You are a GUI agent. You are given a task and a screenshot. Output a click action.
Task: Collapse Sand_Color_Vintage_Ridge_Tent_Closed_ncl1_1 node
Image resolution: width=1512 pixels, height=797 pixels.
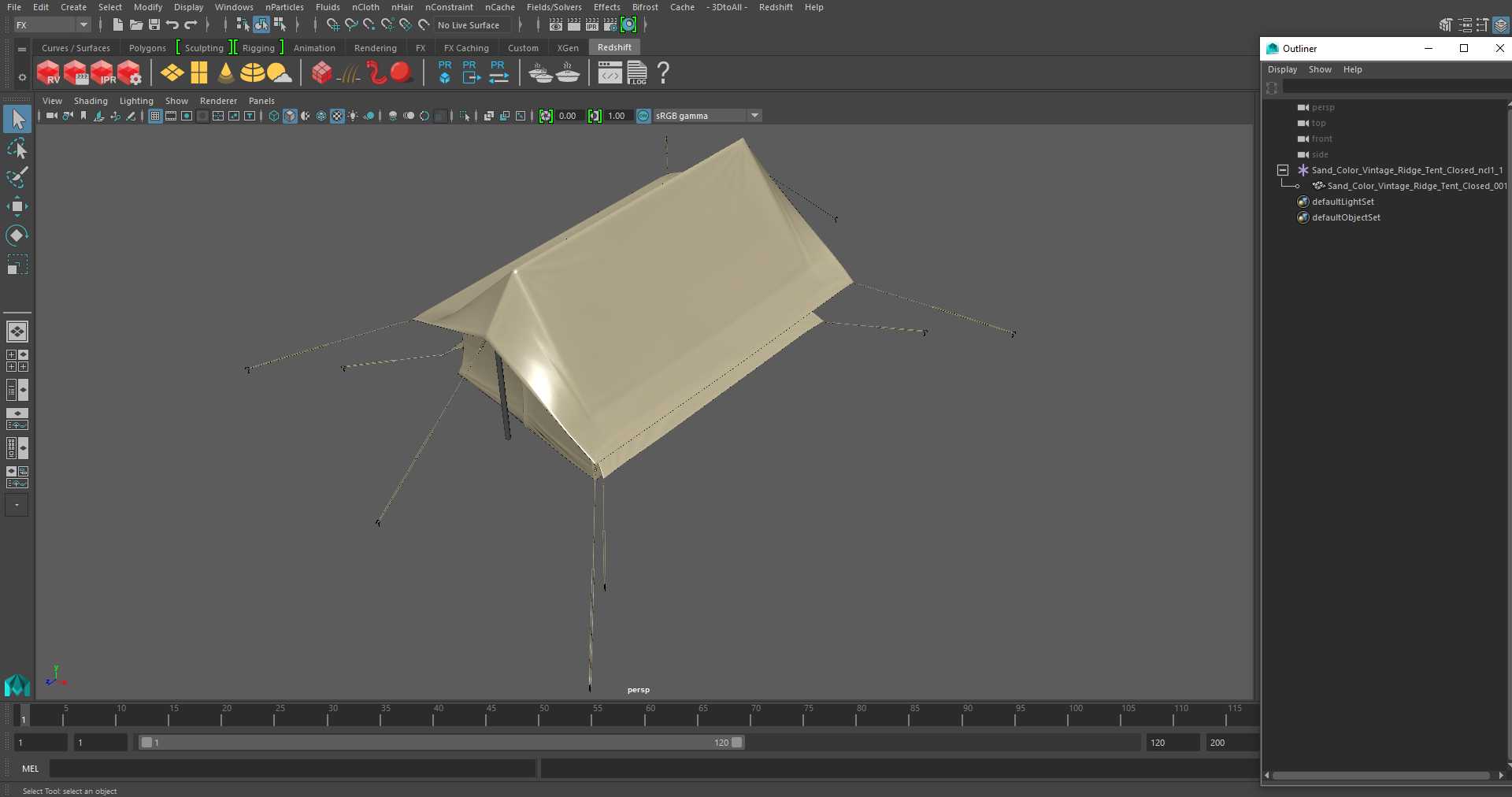pyautogui.click(x=1283, y=170)
